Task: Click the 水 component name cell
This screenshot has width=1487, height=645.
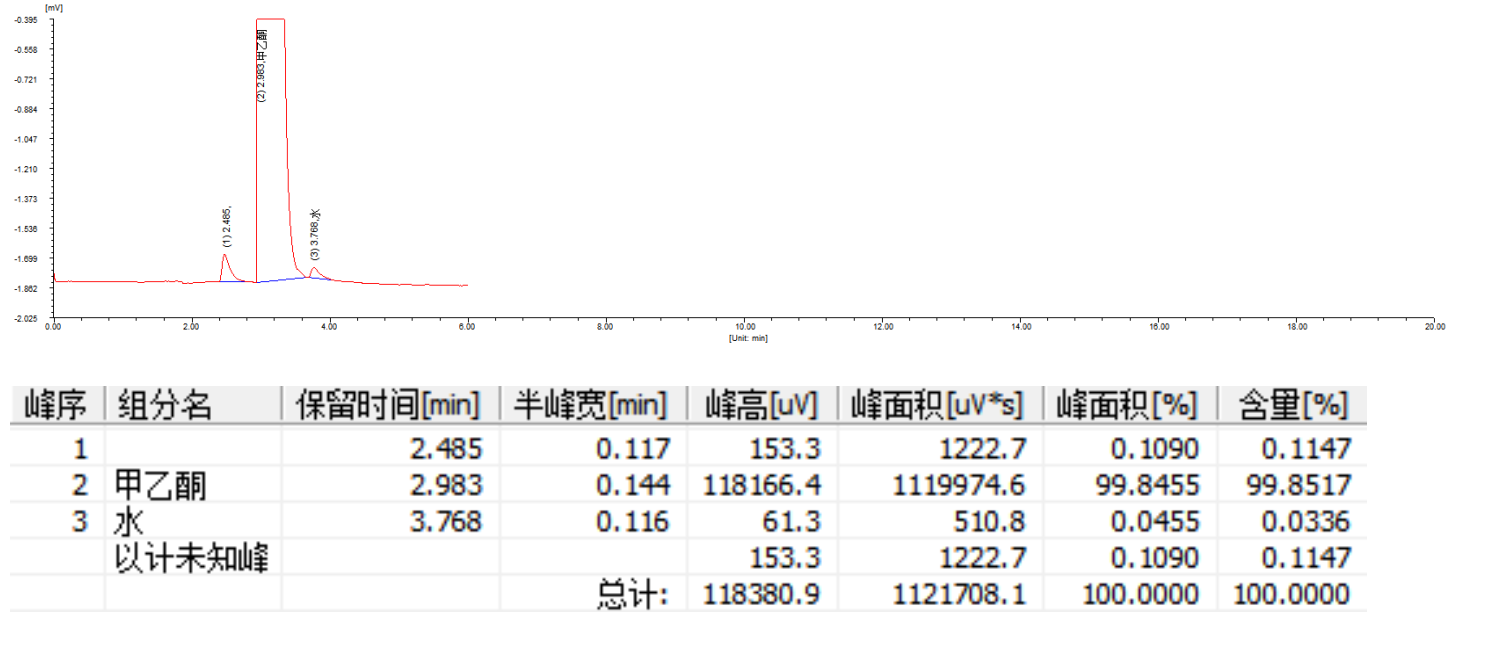Action: (x=131, y=521)
